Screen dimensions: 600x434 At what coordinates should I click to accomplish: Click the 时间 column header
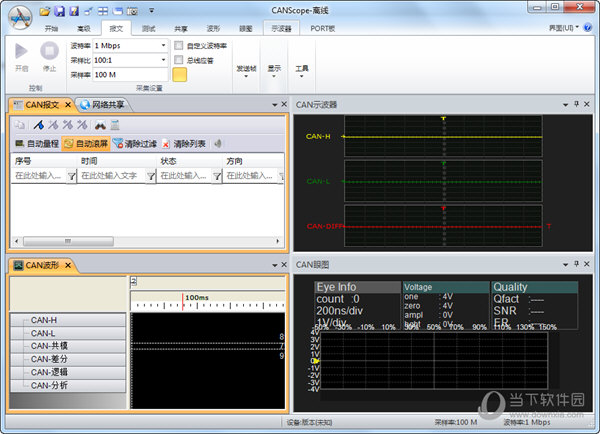tap(117, 161)
